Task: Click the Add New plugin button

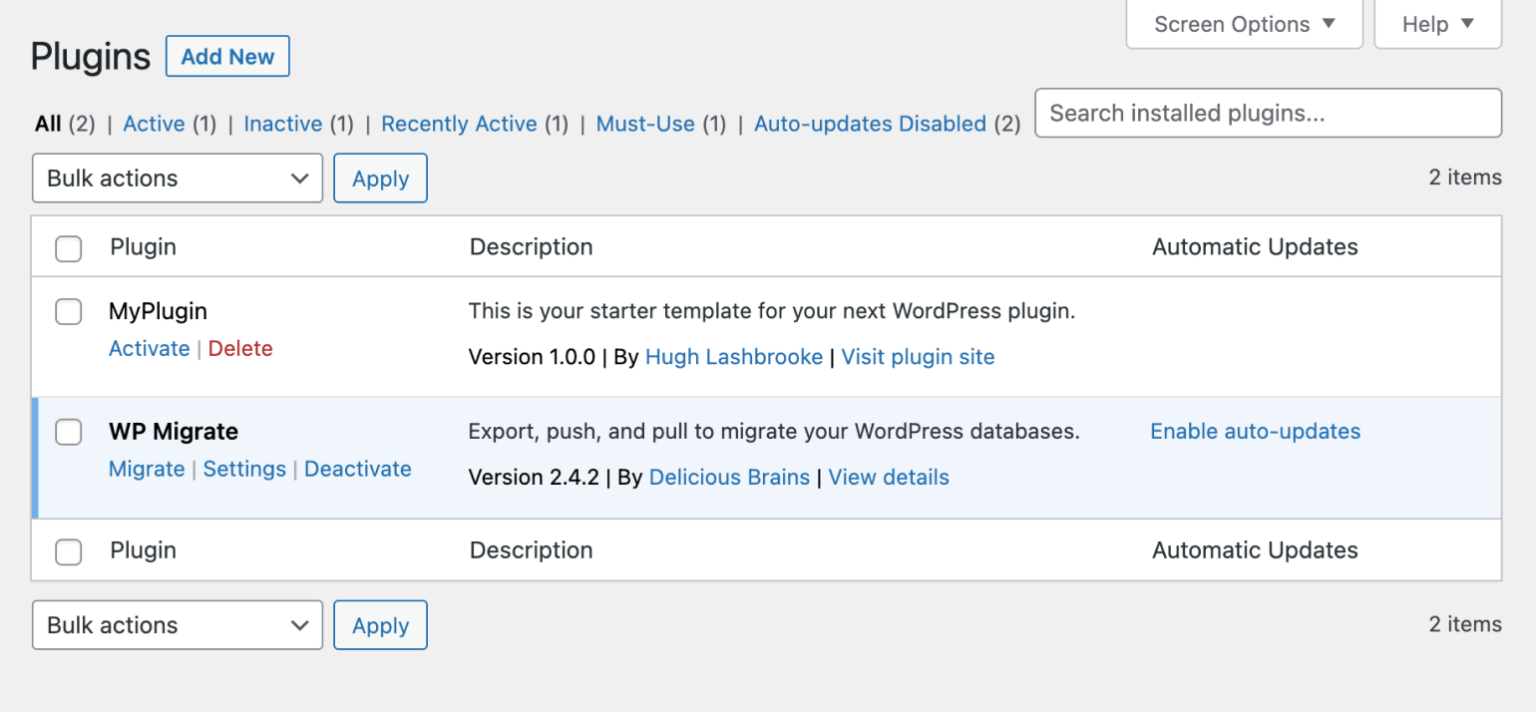Action: click(x=227, y=56)
